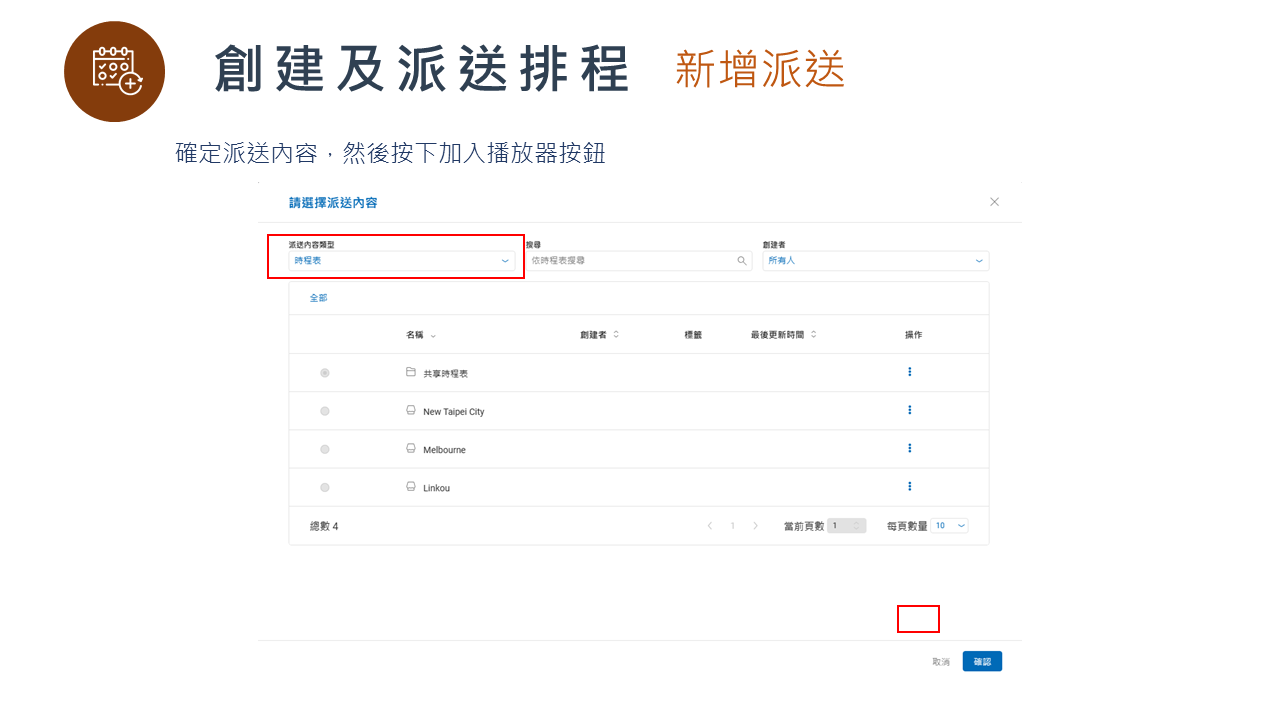Screen dimensions: 1280x720
Task: Click the folder icon next to 共享時程表
Action: tap(411, 371)
